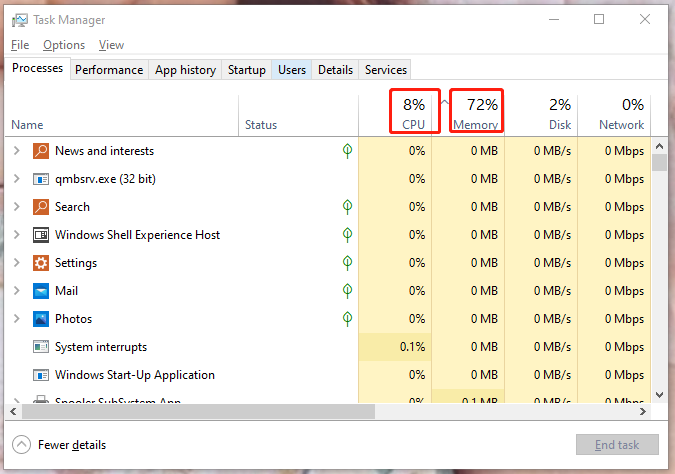Click the 0 MB memory value for Mail
The image size is (675, 474).
coord(484,291)
